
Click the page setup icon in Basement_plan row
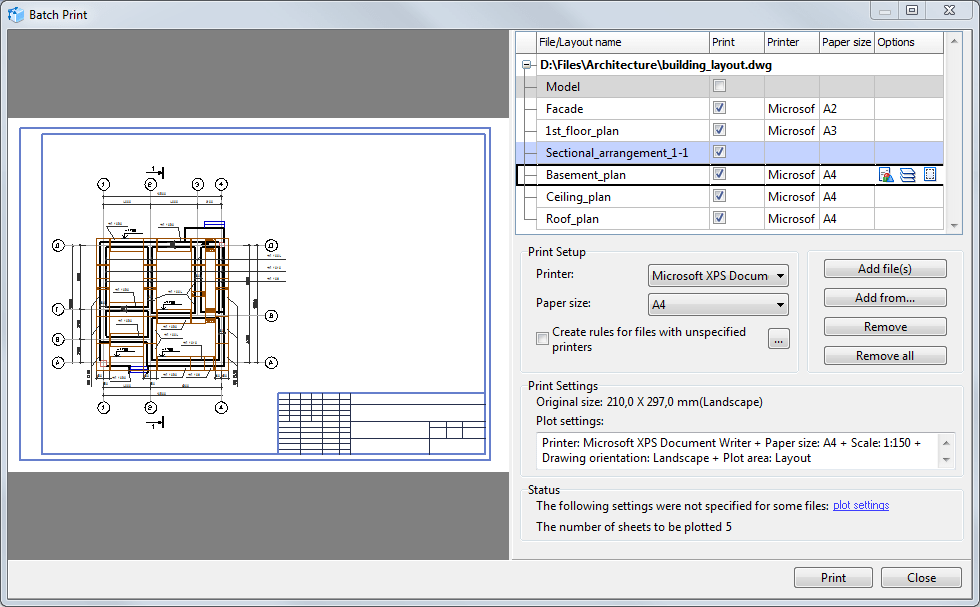click(x=886, y=175)
